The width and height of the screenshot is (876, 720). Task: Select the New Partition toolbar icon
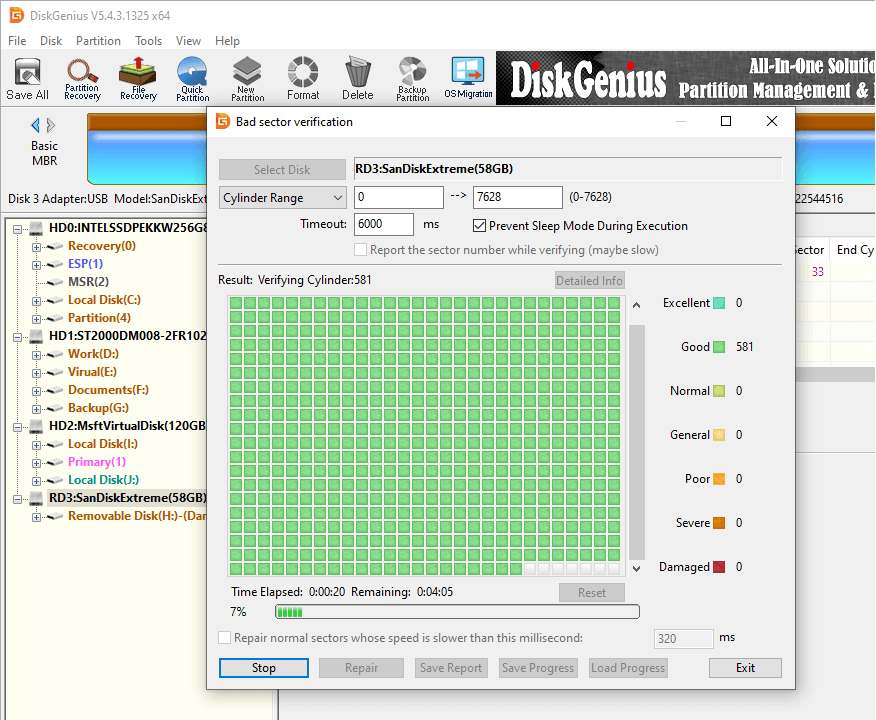pyautogui.click(x=247, y=78)
